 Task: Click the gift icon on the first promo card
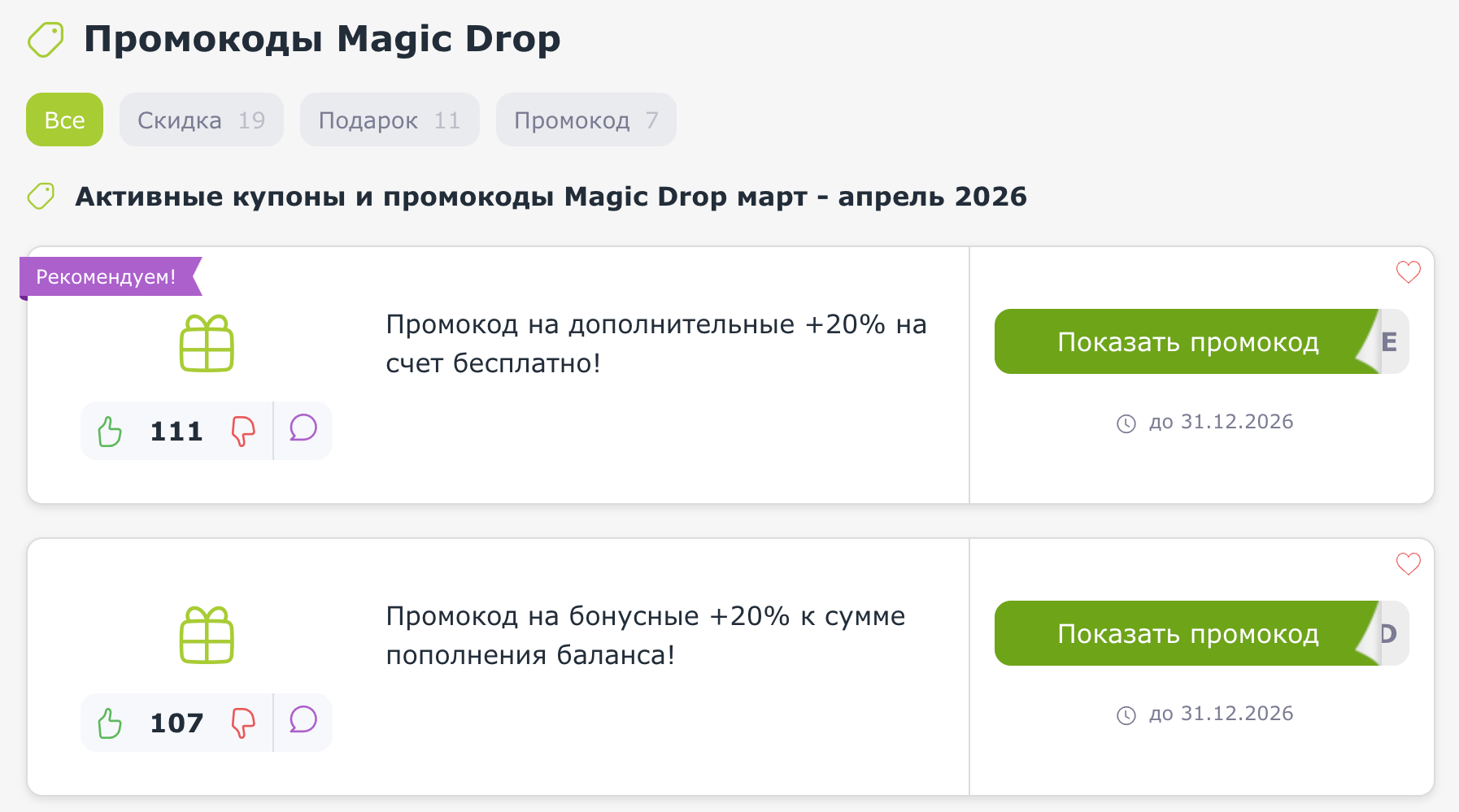tap(206, 343)
